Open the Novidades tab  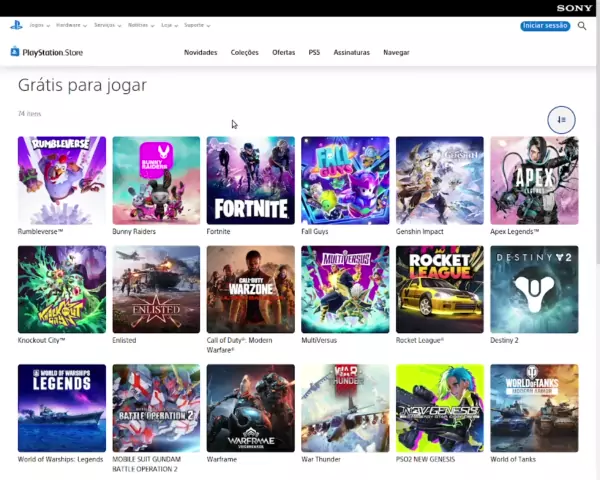pyautogui.click(x=200, y=52)
